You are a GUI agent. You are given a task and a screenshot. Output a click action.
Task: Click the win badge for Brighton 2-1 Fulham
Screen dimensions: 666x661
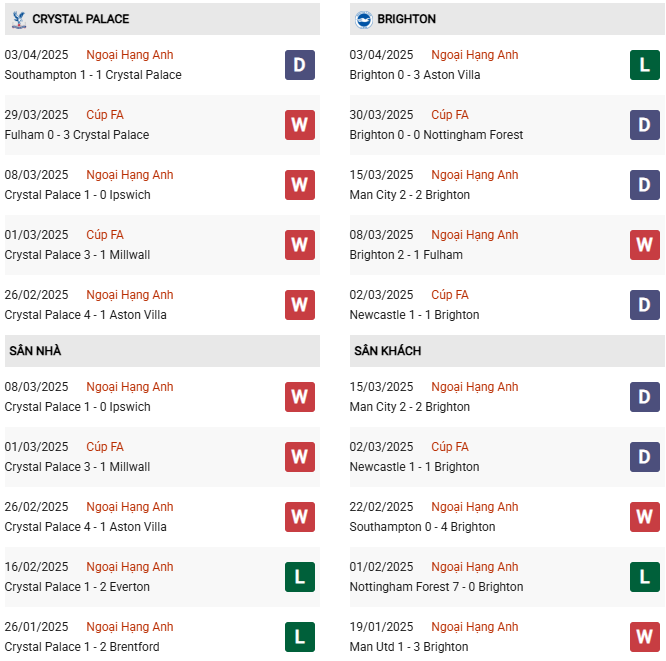645,245
